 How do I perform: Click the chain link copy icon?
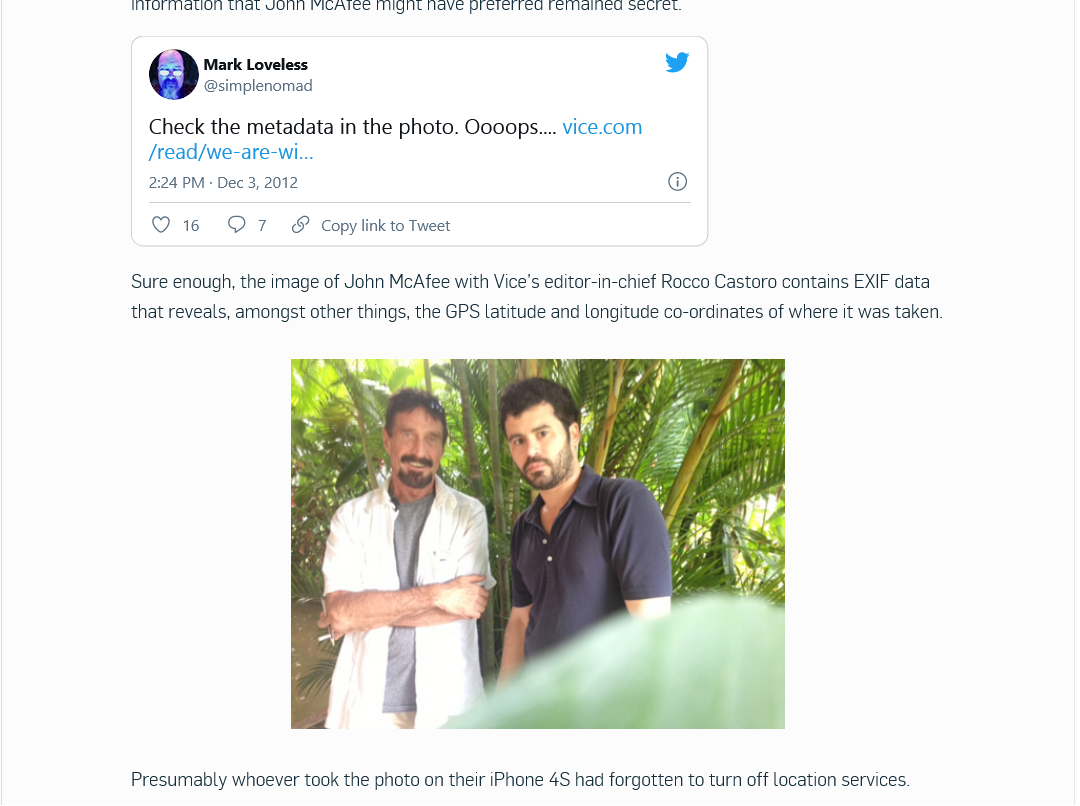pos(300,225)
